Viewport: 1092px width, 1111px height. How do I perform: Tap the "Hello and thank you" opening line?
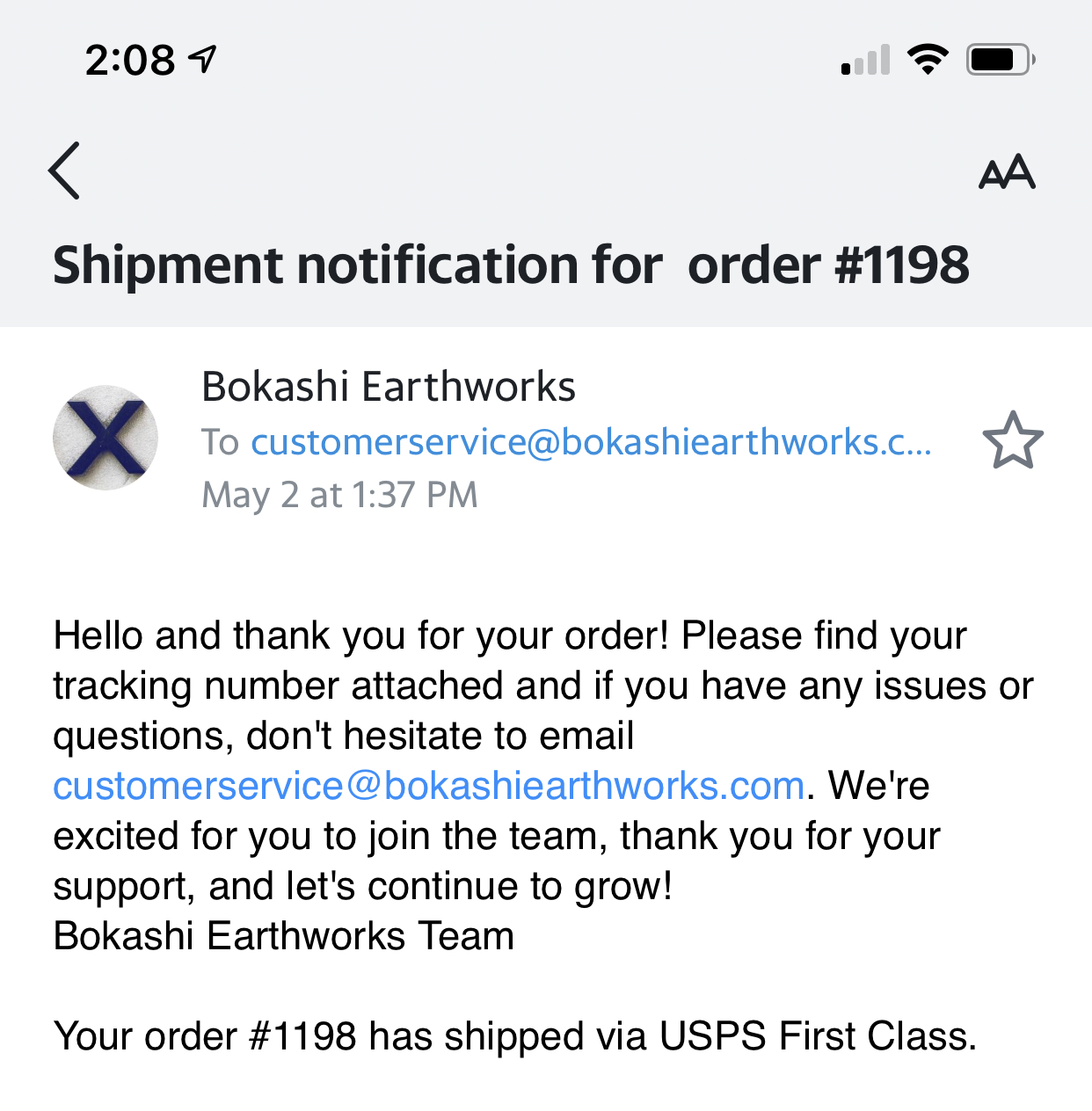coord(510,635)
